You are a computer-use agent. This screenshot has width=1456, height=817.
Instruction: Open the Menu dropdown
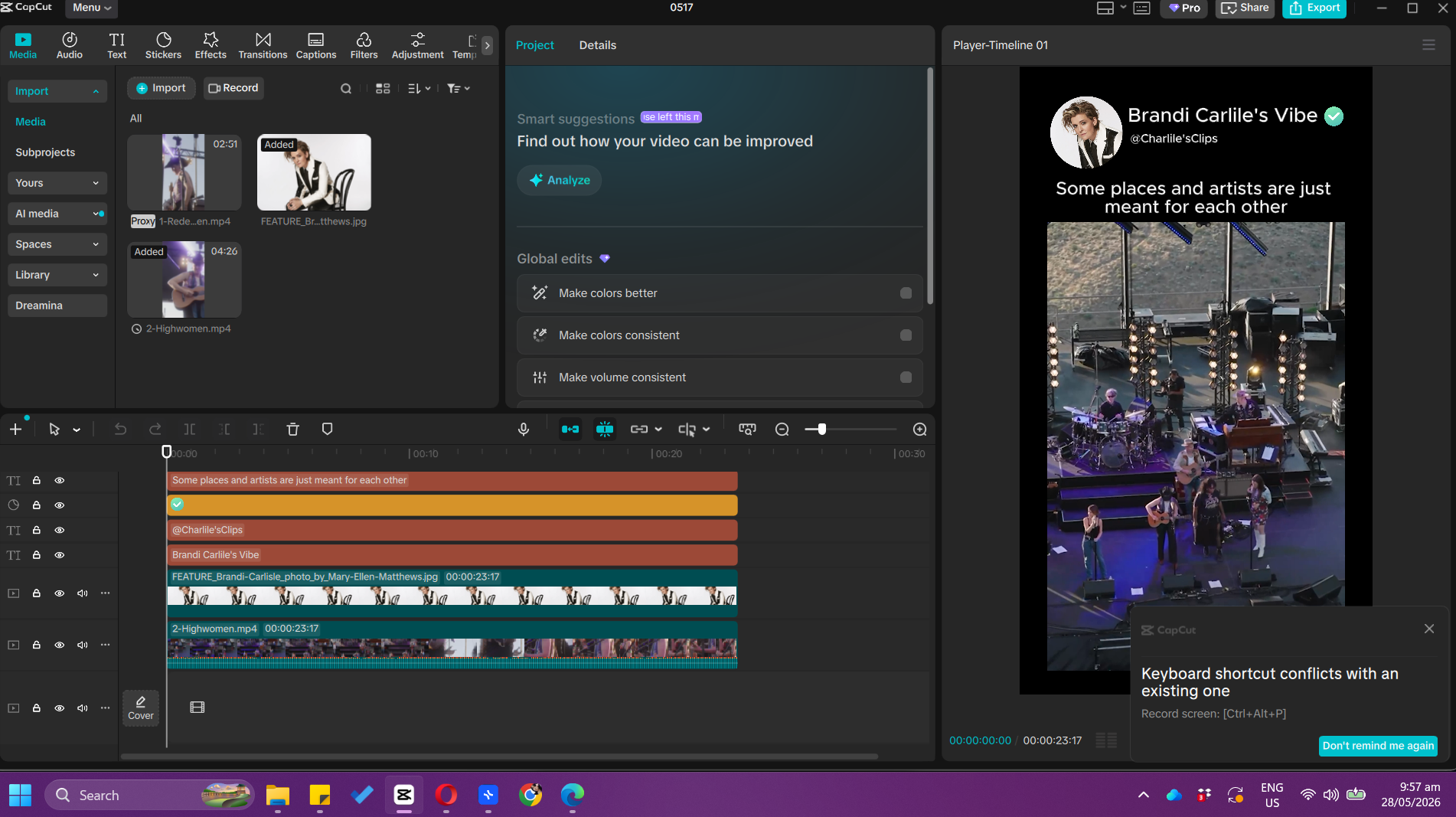92,8
